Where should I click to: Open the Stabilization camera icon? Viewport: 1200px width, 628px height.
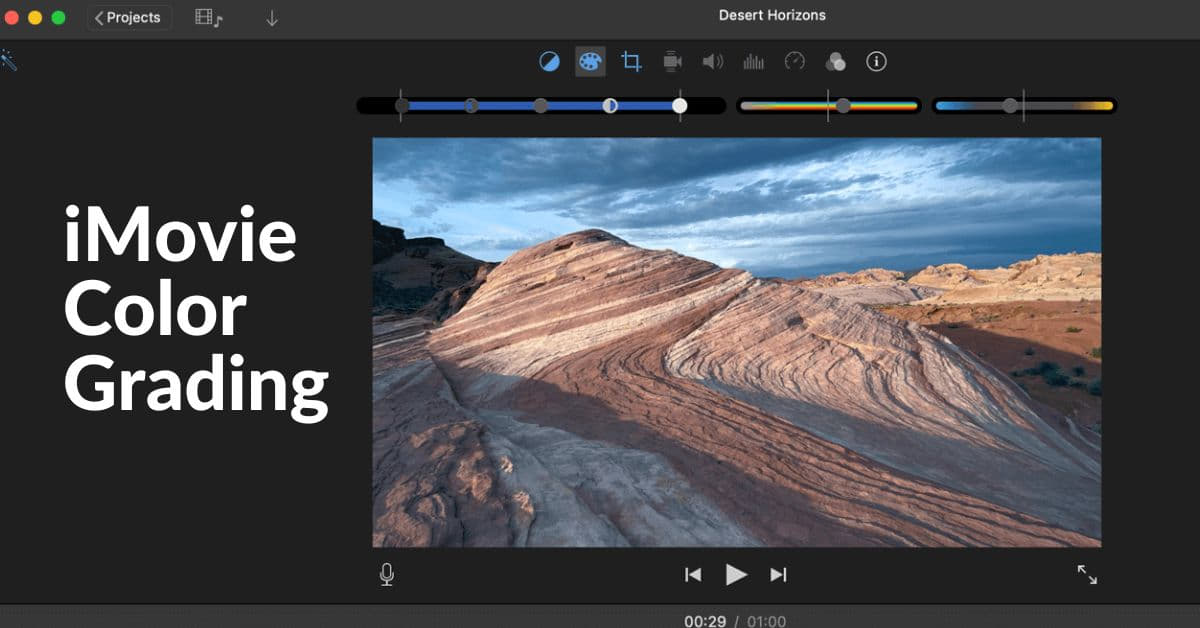pyautogui.click(x=672, y=62)
